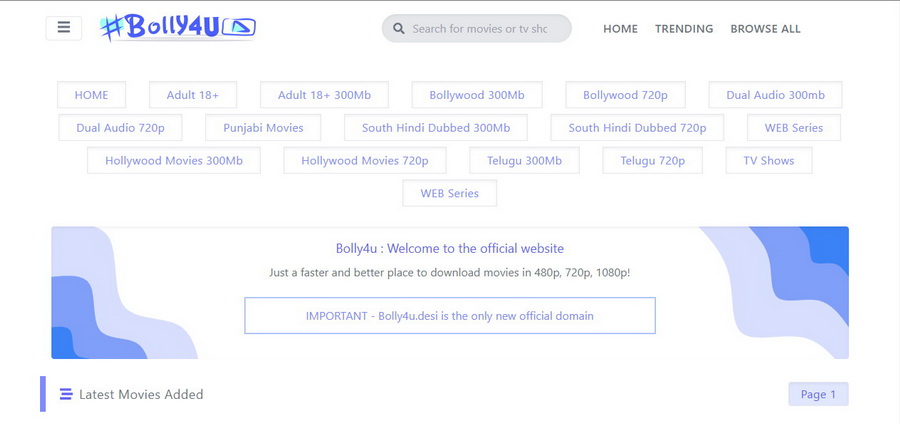Open Dual Audio 300mb category
Image resolution: width=900 pixels, height=424 pixels.
(x=775, y=95)
